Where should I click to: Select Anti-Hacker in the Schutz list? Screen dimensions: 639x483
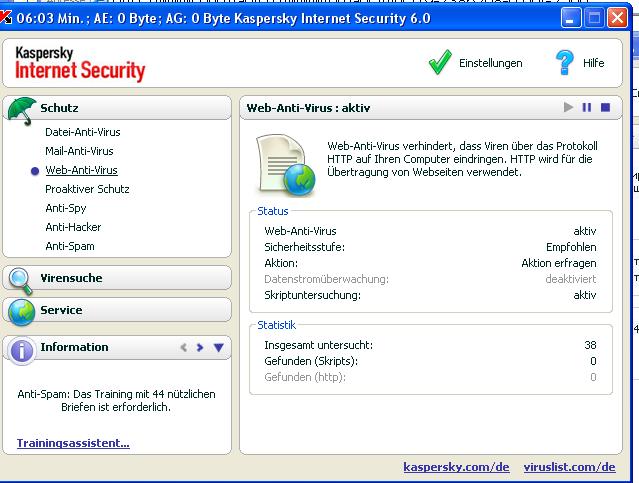(73, 227)
